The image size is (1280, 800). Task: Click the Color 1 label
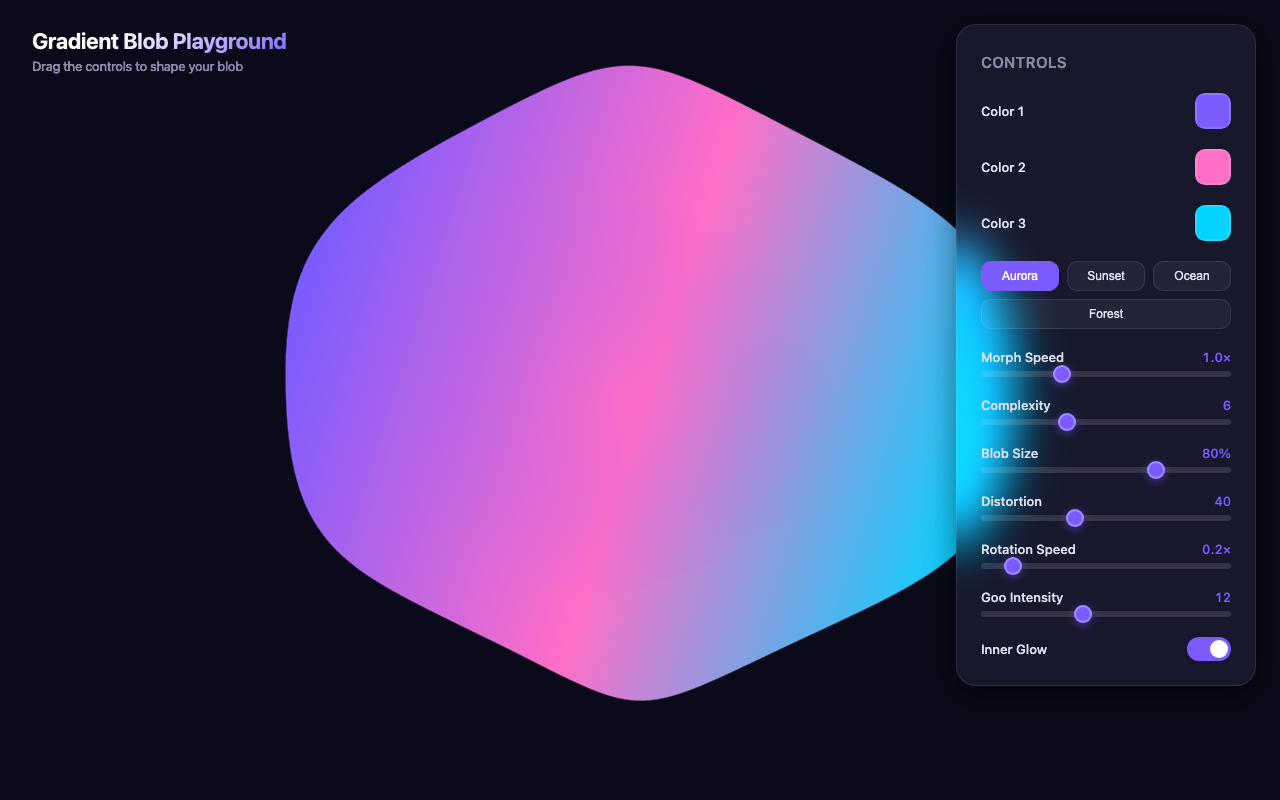[x=1002, y=111]
